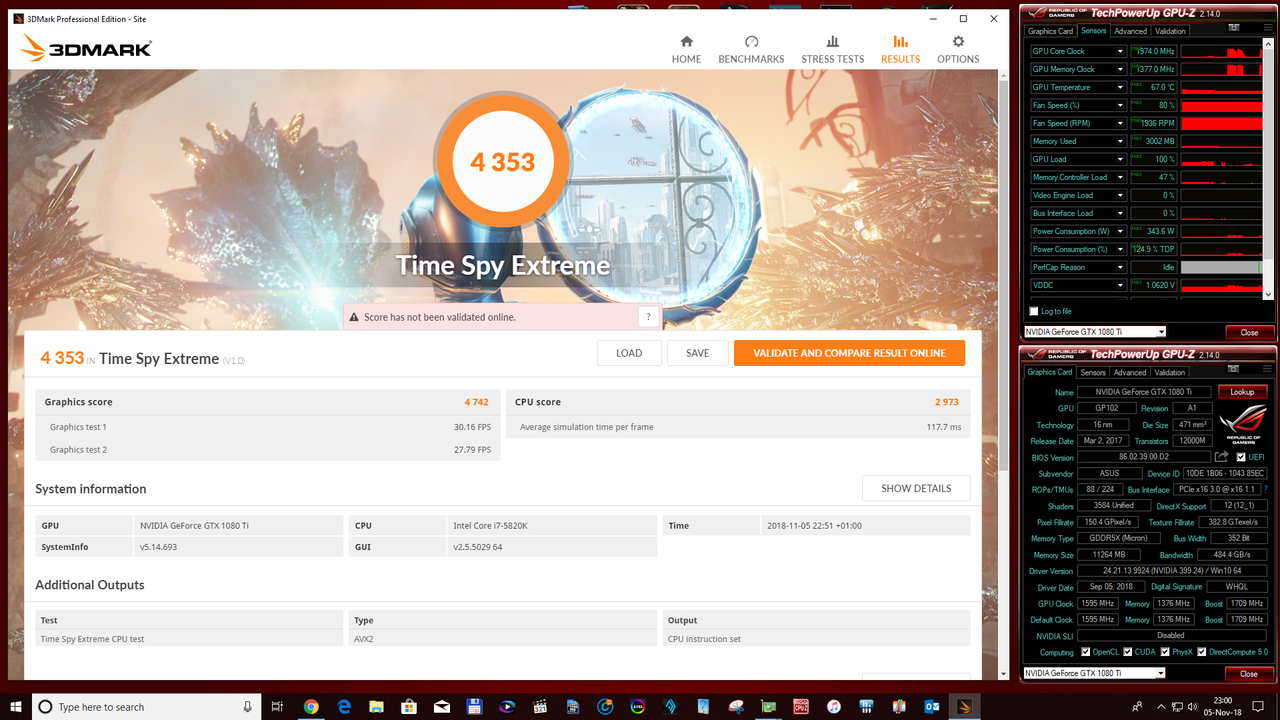Toggle the UEFI checkbox in GPU-Z
Viewport: 1280px width, 720px height.
pos(1241,457)
